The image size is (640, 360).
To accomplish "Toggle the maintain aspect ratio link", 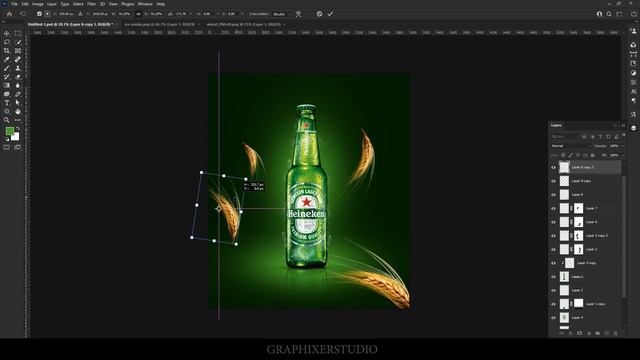I will pos(138,14).
